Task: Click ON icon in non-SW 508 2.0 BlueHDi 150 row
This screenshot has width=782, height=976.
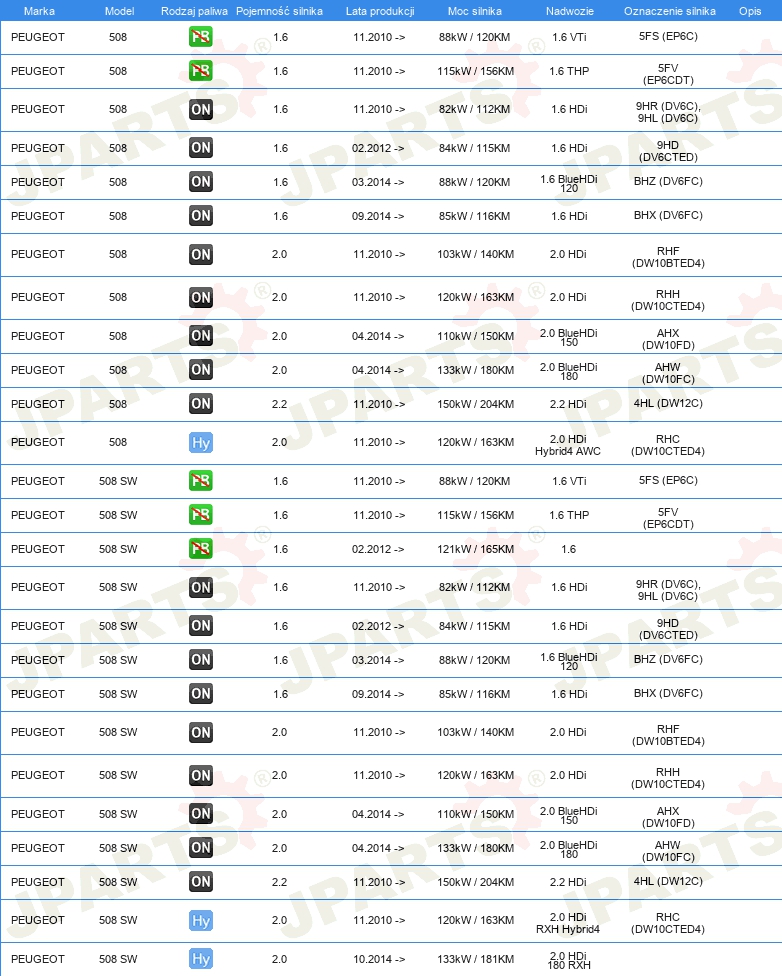Action: pos(200,336)
